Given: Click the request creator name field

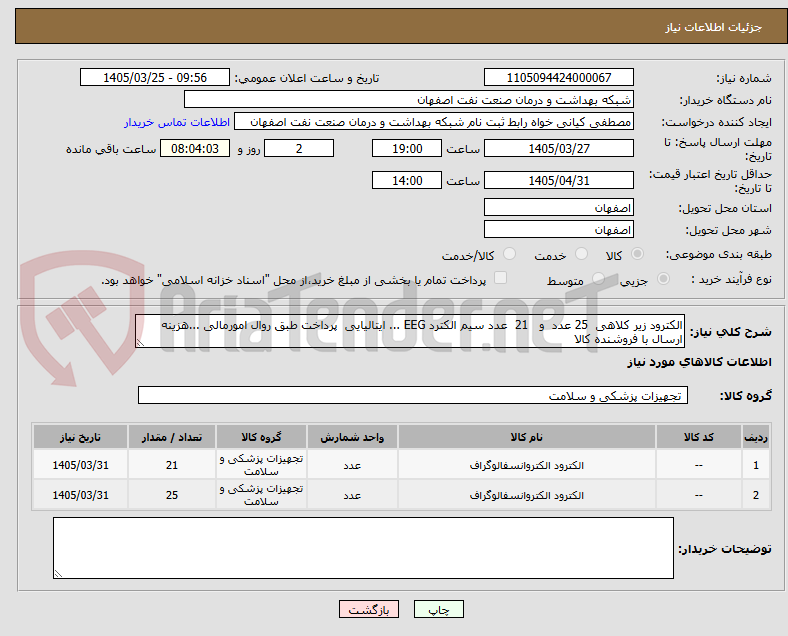Looking at the screenshot, I should (x=434, y=122).
